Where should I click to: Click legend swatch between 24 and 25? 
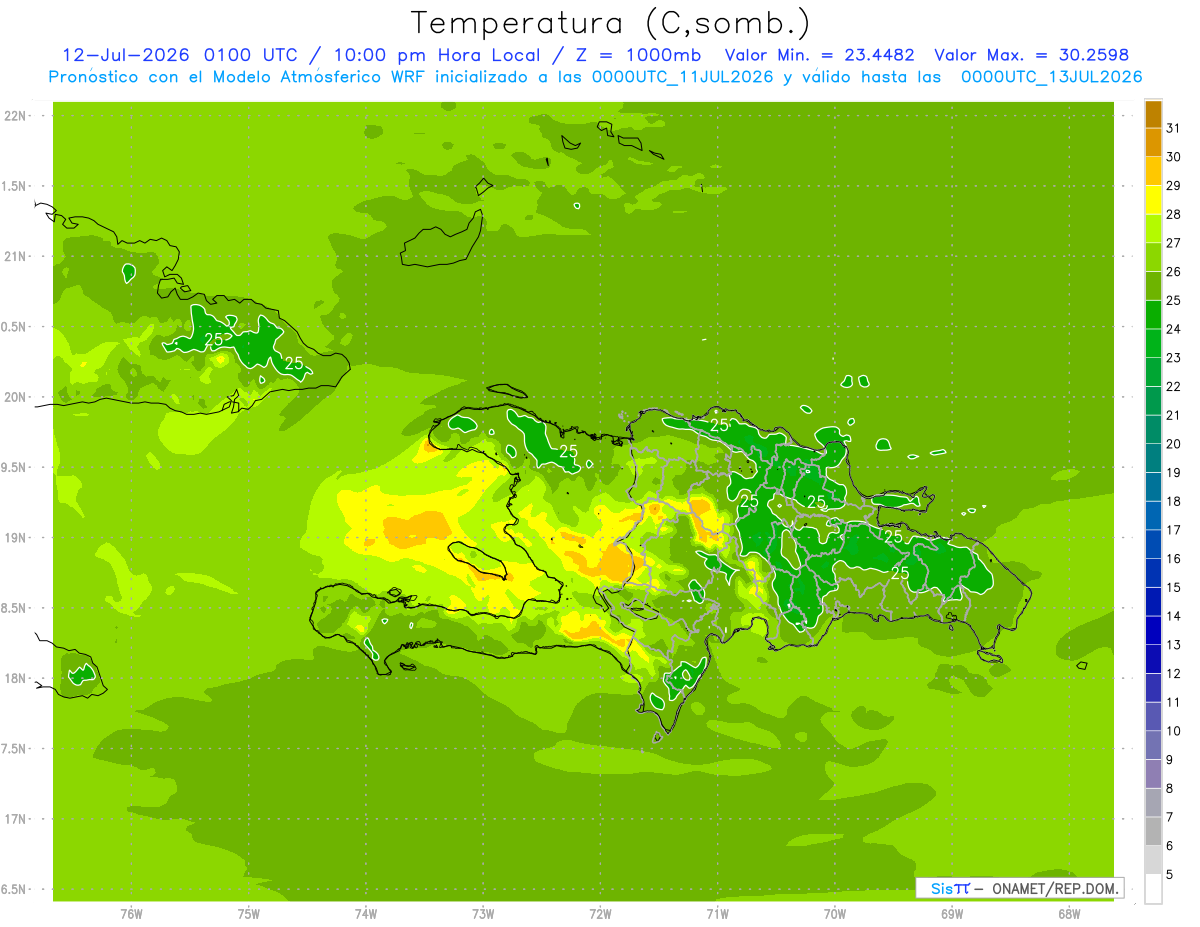[1153, 315]
